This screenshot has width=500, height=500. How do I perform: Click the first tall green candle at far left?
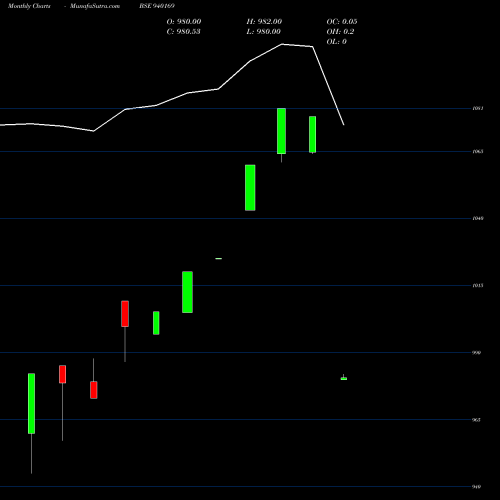(31, 403)
